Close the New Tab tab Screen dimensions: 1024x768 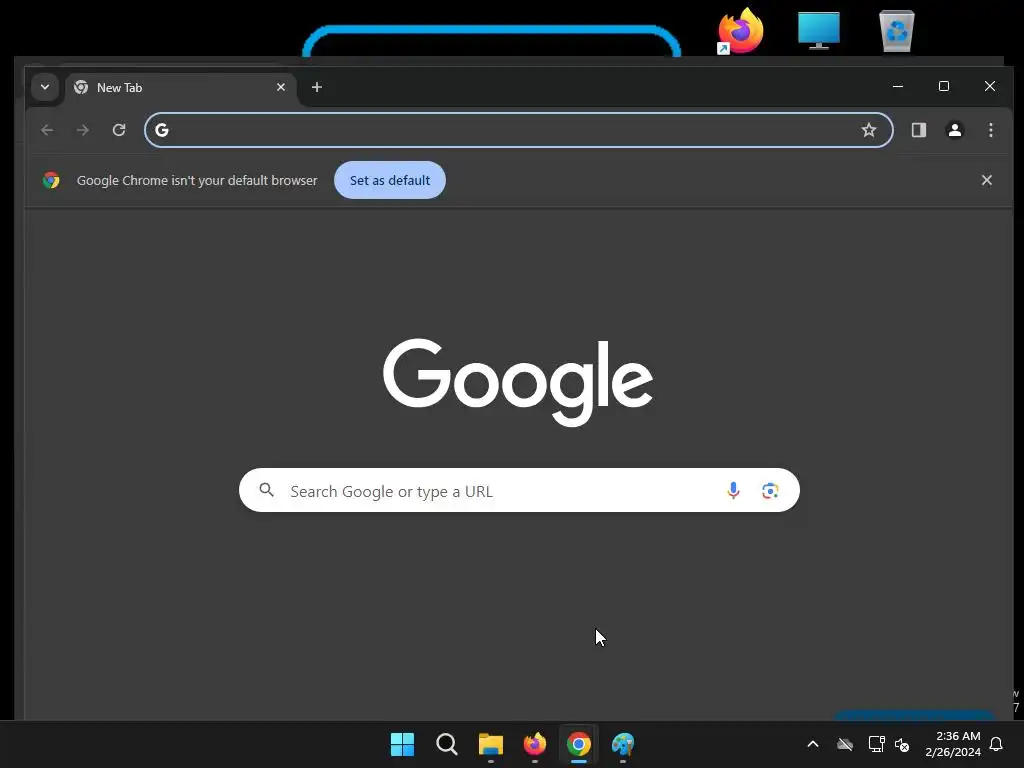point(281,87)
